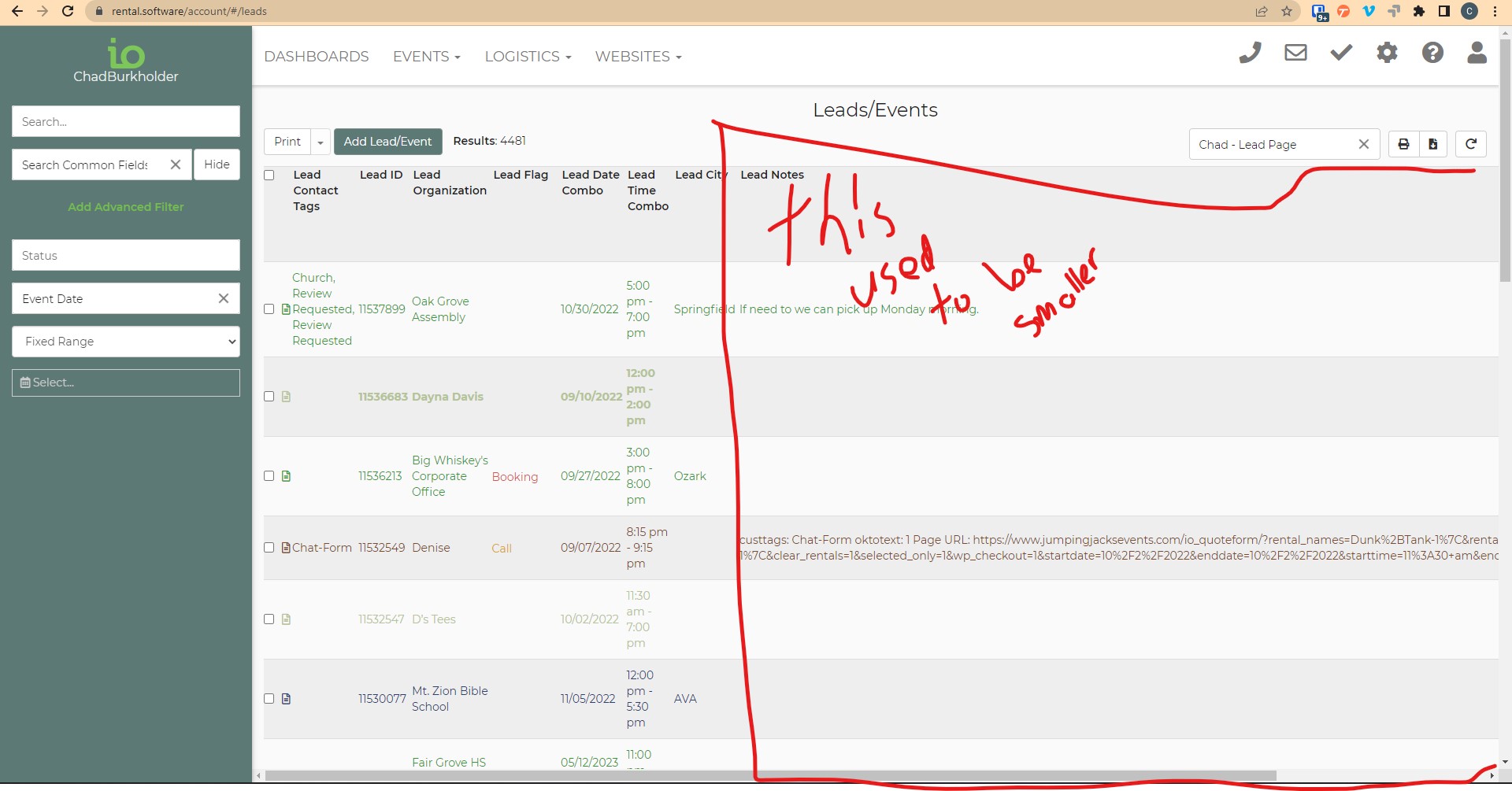This screenshot has width=1512, height=791.
Task: Click the Add Lead/Event button
Action: 387,142
